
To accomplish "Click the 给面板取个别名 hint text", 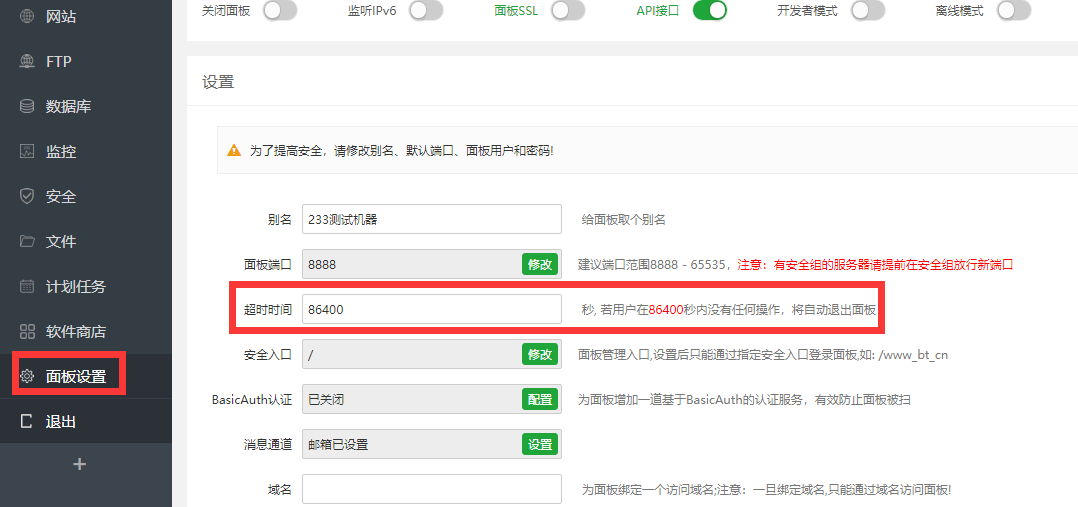I will [x=624, y=220].
